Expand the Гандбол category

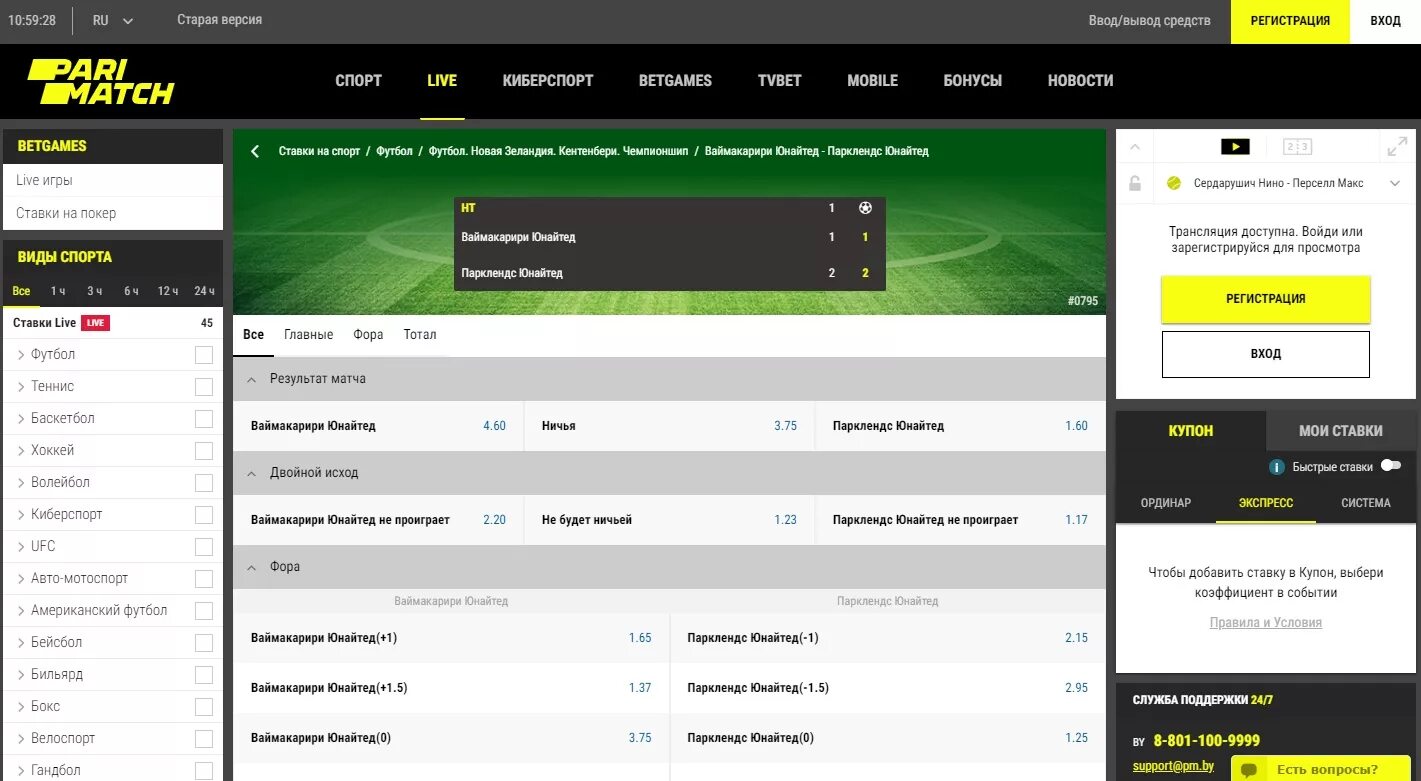(21, 771)
